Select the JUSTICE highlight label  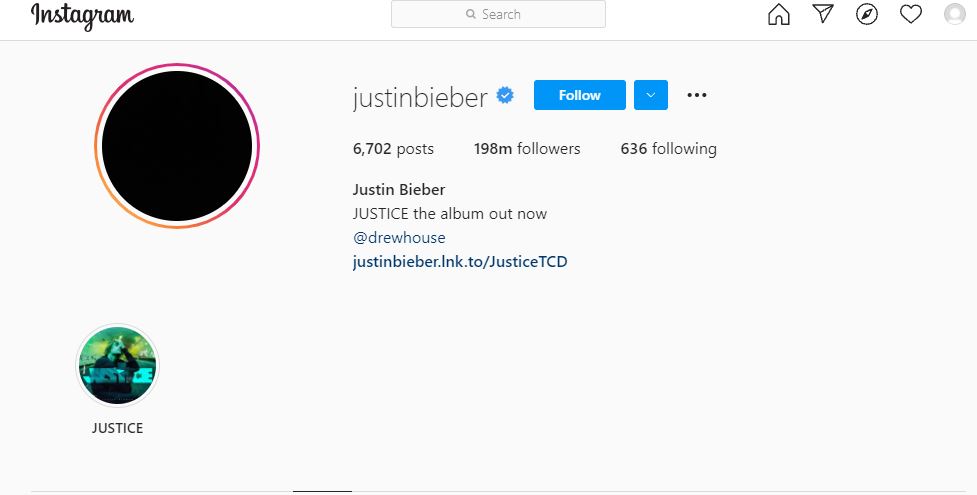118,428
